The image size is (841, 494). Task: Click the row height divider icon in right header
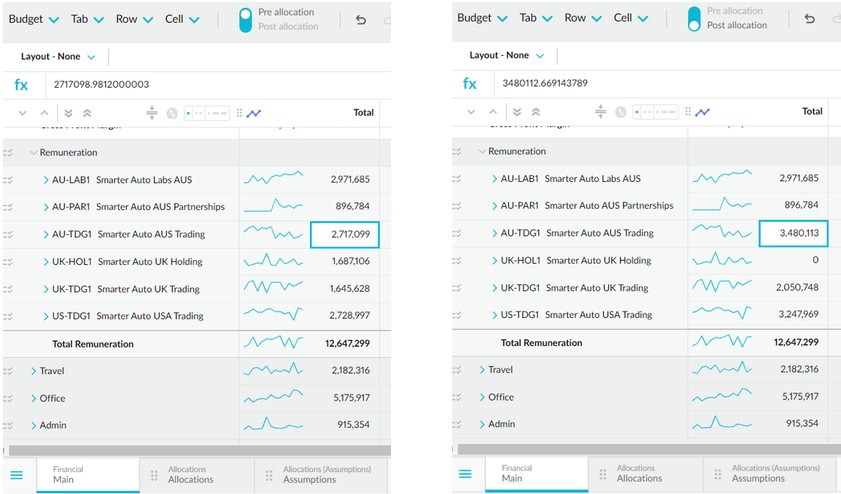point(600,112)
